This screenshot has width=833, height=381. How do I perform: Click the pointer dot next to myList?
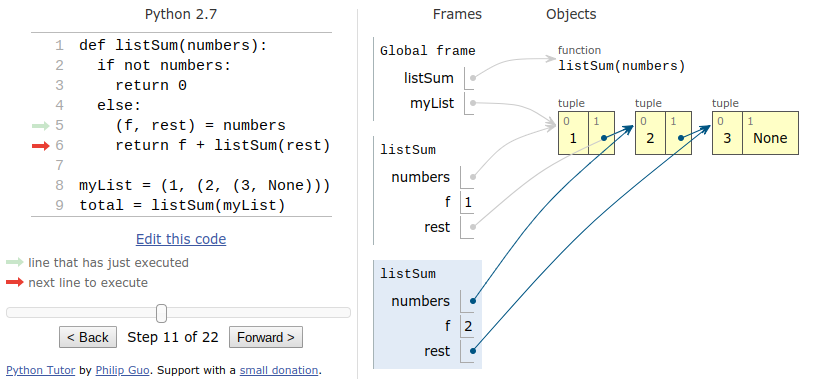coord(473,103)
